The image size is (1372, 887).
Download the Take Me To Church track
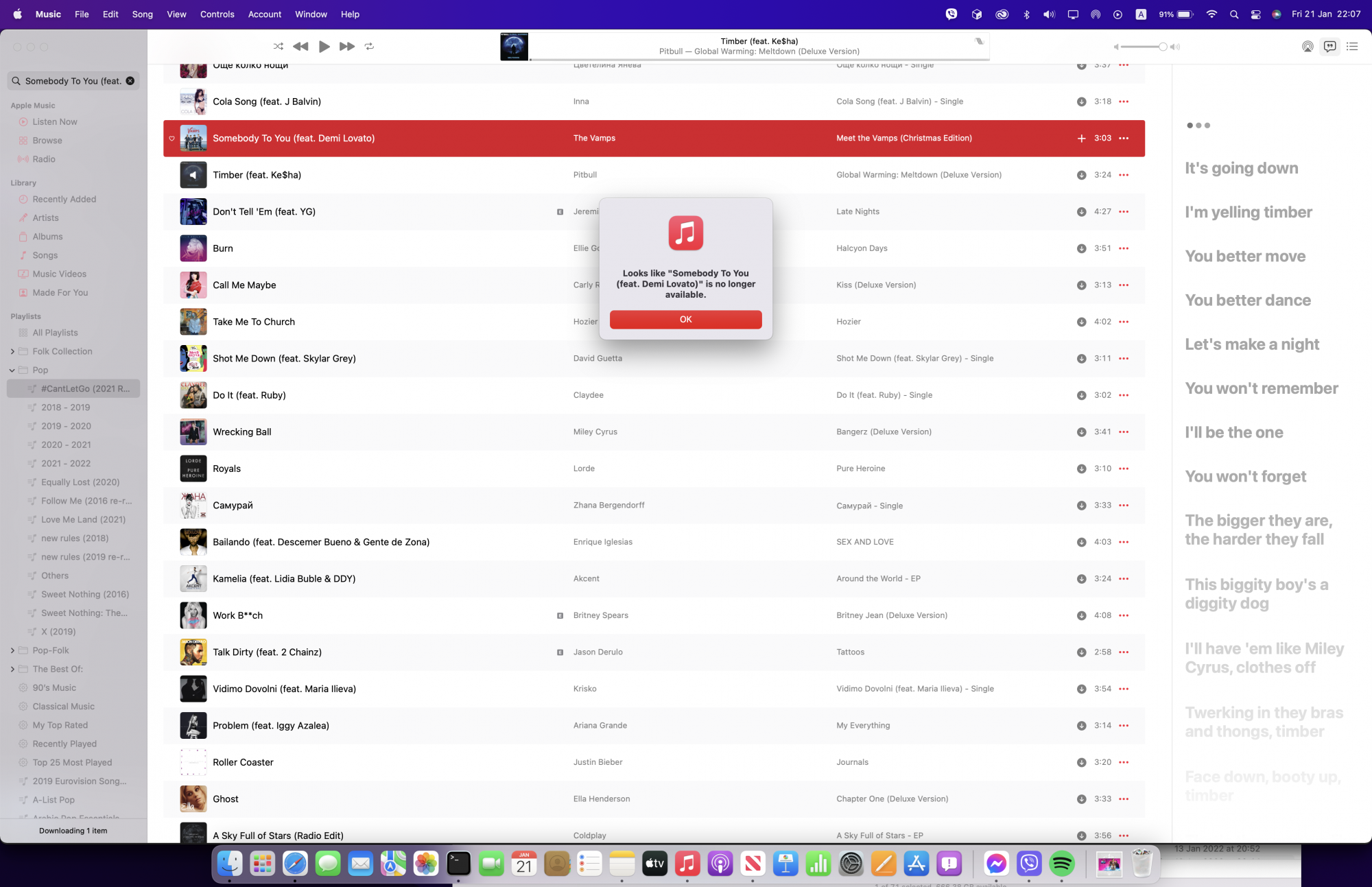point(1081,322)
